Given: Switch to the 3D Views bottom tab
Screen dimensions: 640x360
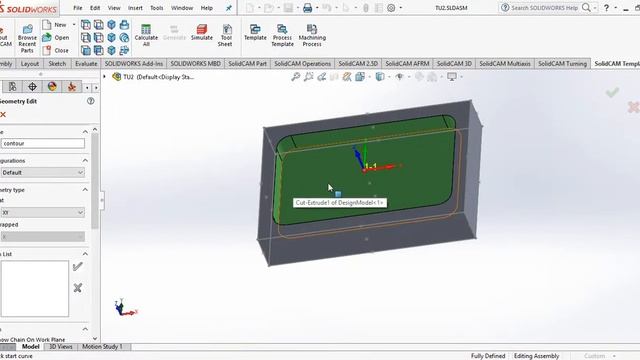Looking at the screenshot, I should [x=60, y=347].
